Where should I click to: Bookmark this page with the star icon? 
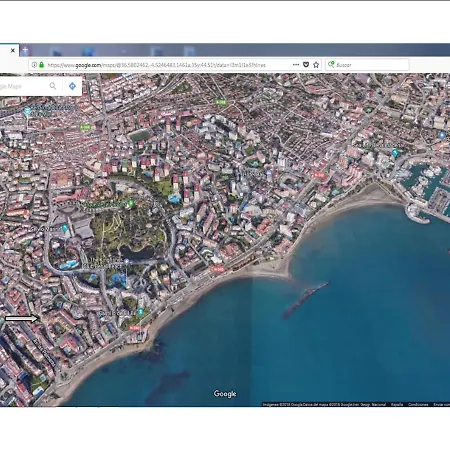click(x=316, y=65)
